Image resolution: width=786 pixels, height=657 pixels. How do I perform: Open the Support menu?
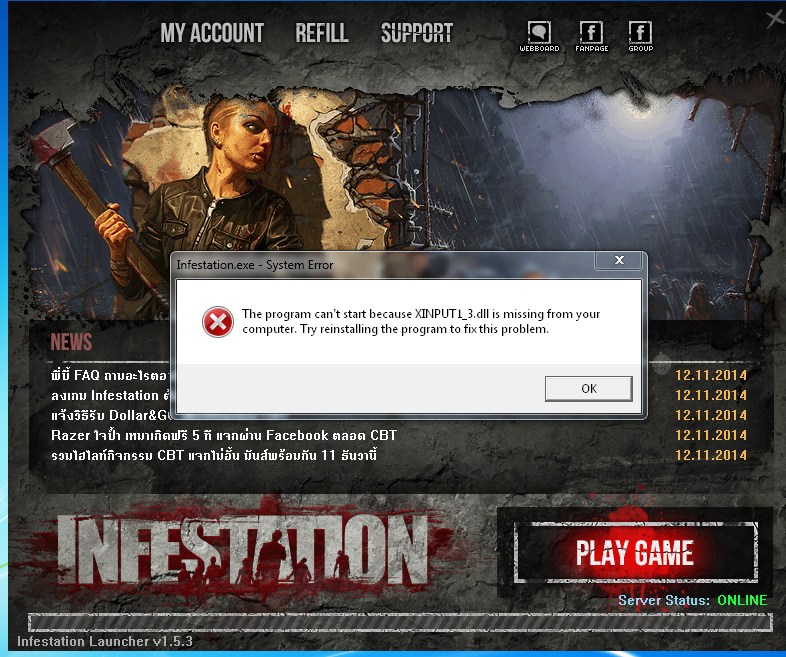pos(417,33)
